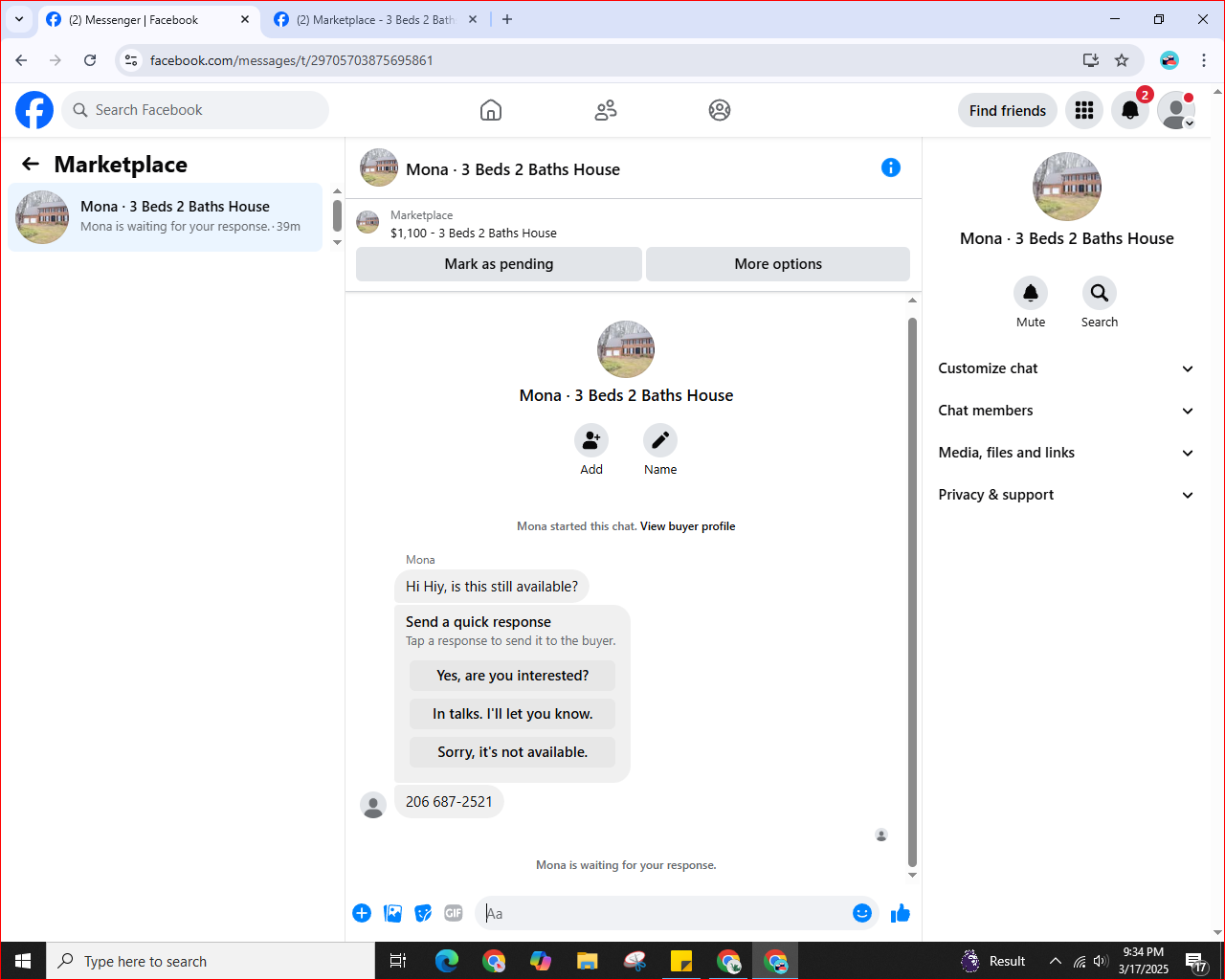Switch to Marketplace - 3 Beds 2 Bath tab
This screenshot has width=1225, height=980.
(x=377, y=19)
